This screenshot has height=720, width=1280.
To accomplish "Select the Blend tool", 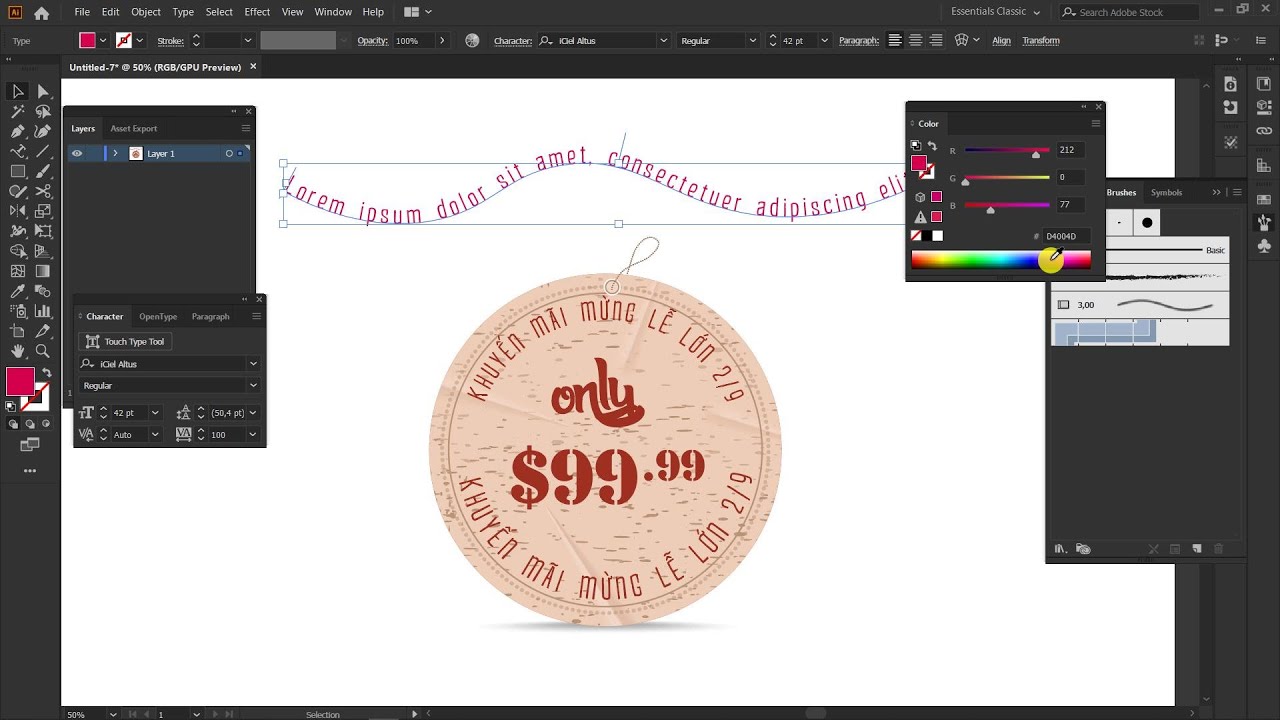I will click(43, 291).
